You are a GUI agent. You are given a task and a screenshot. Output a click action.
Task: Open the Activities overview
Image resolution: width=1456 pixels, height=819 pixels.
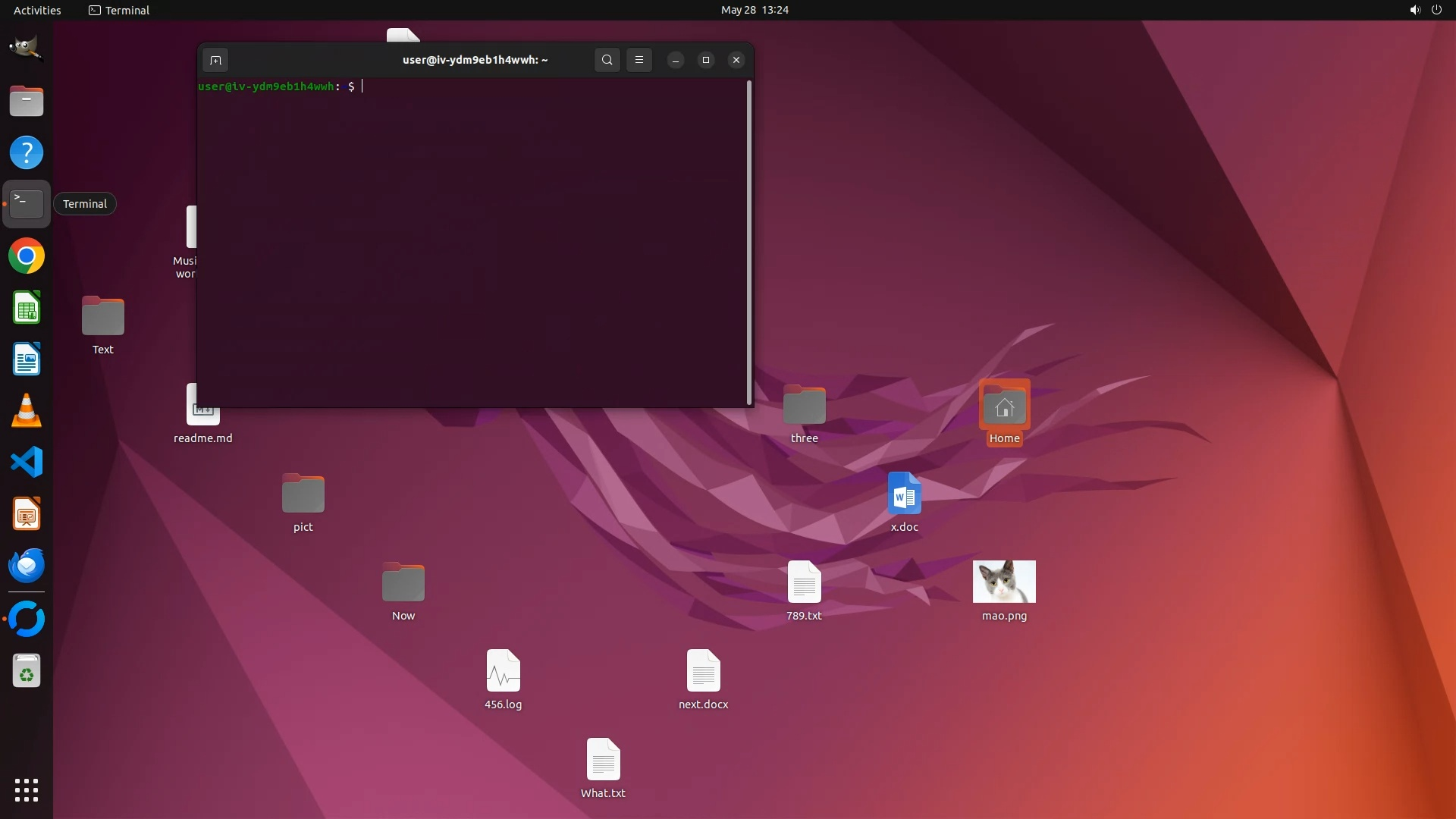click(37, 10)
